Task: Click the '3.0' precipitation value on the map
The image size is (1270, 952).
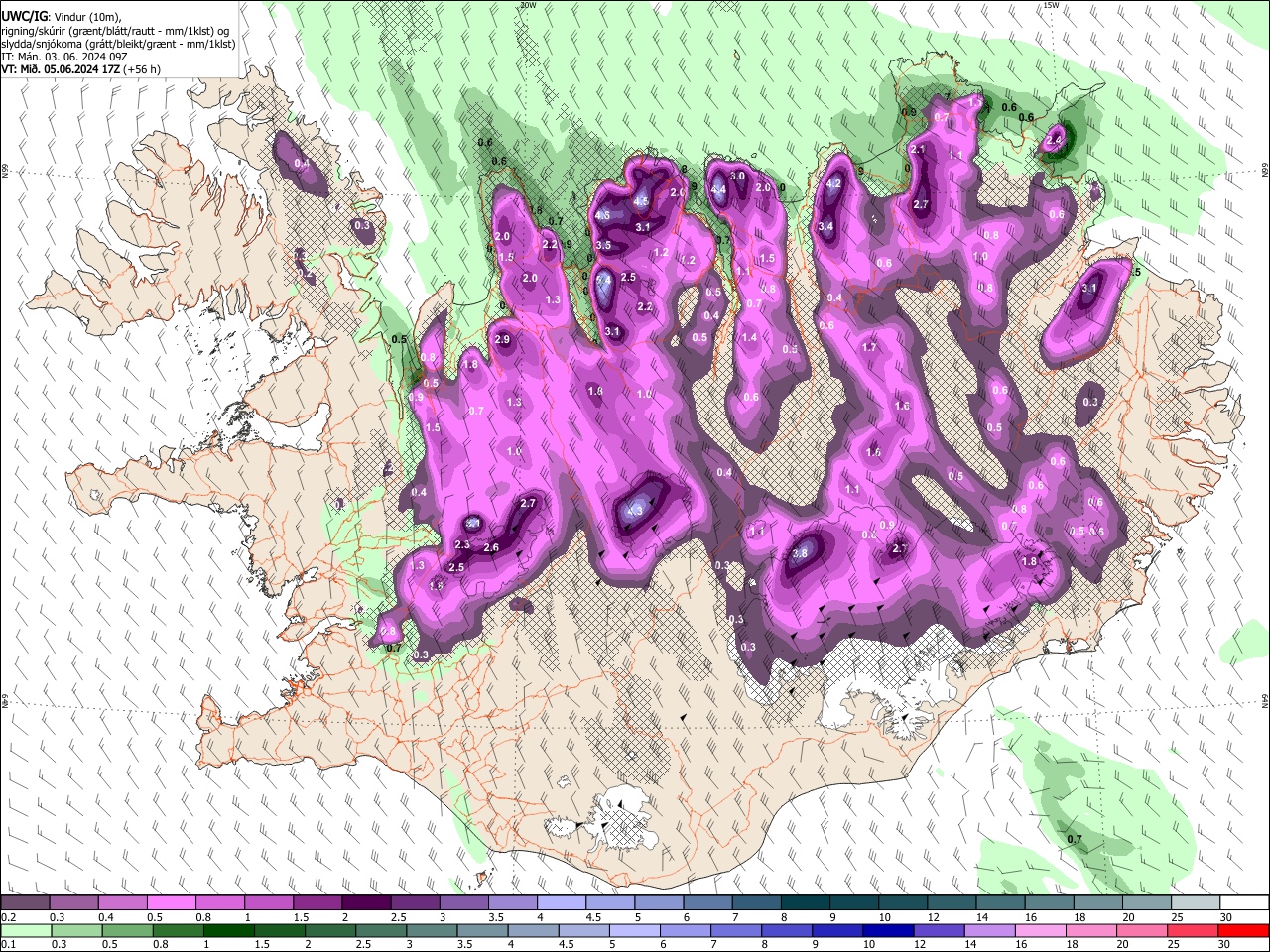Action: click(737, 176)
